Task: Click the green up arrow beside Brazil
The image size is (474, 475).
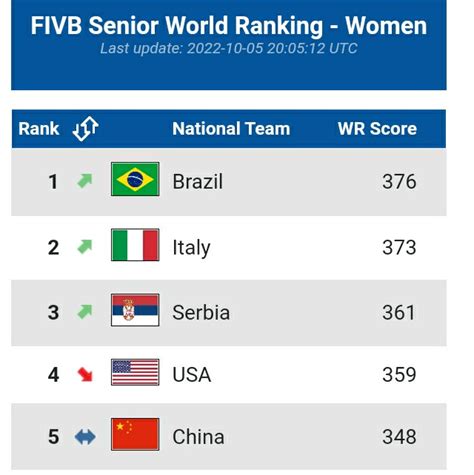Action: pos(85,181)
